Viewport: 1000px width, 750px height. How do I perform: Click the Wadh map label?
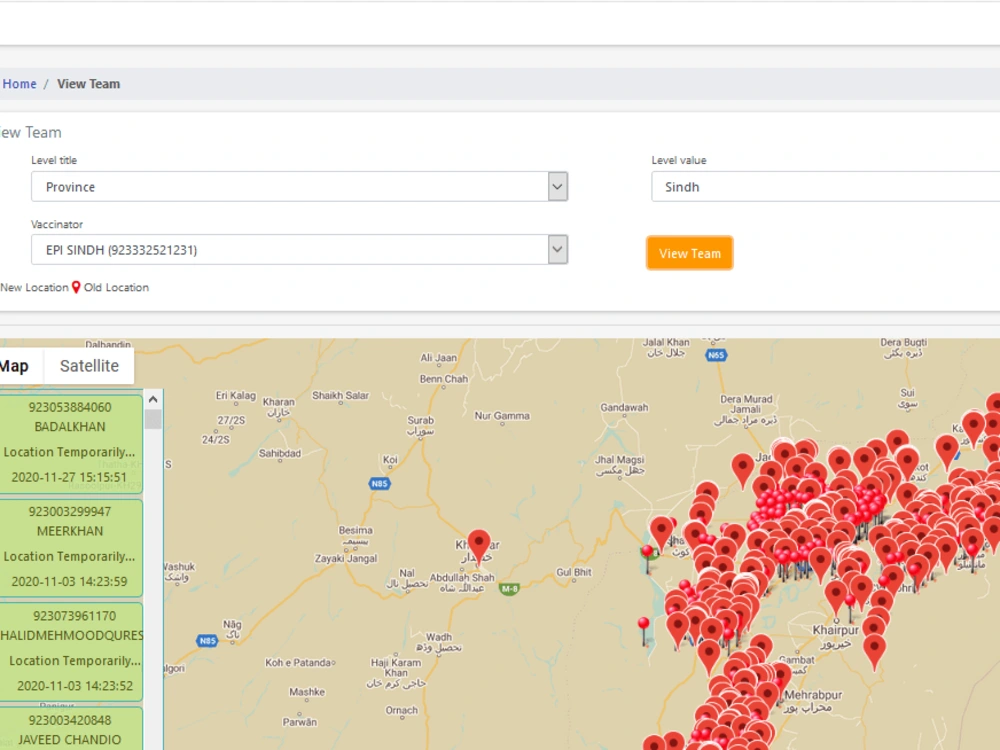click(x=439, y=642)
